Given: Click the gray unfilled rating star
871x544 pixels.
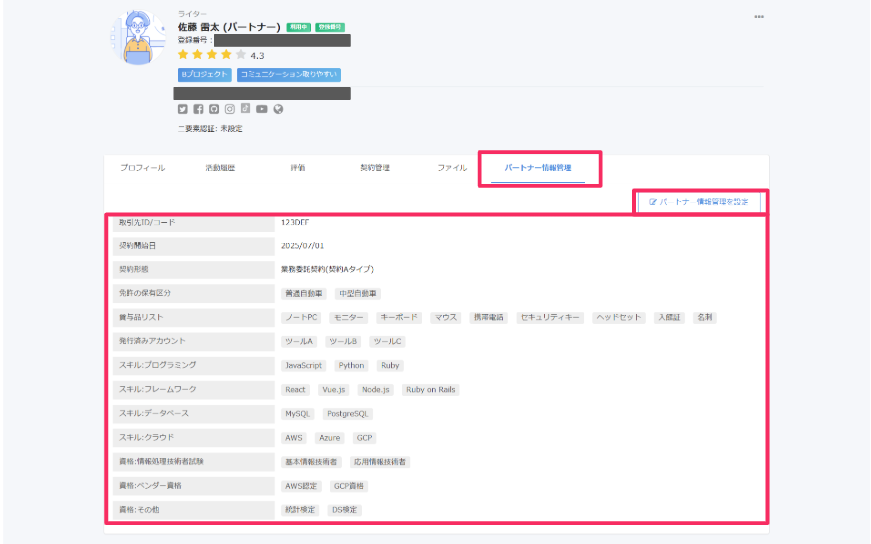Looking at the screenshot, I should [x=241, y=54].
